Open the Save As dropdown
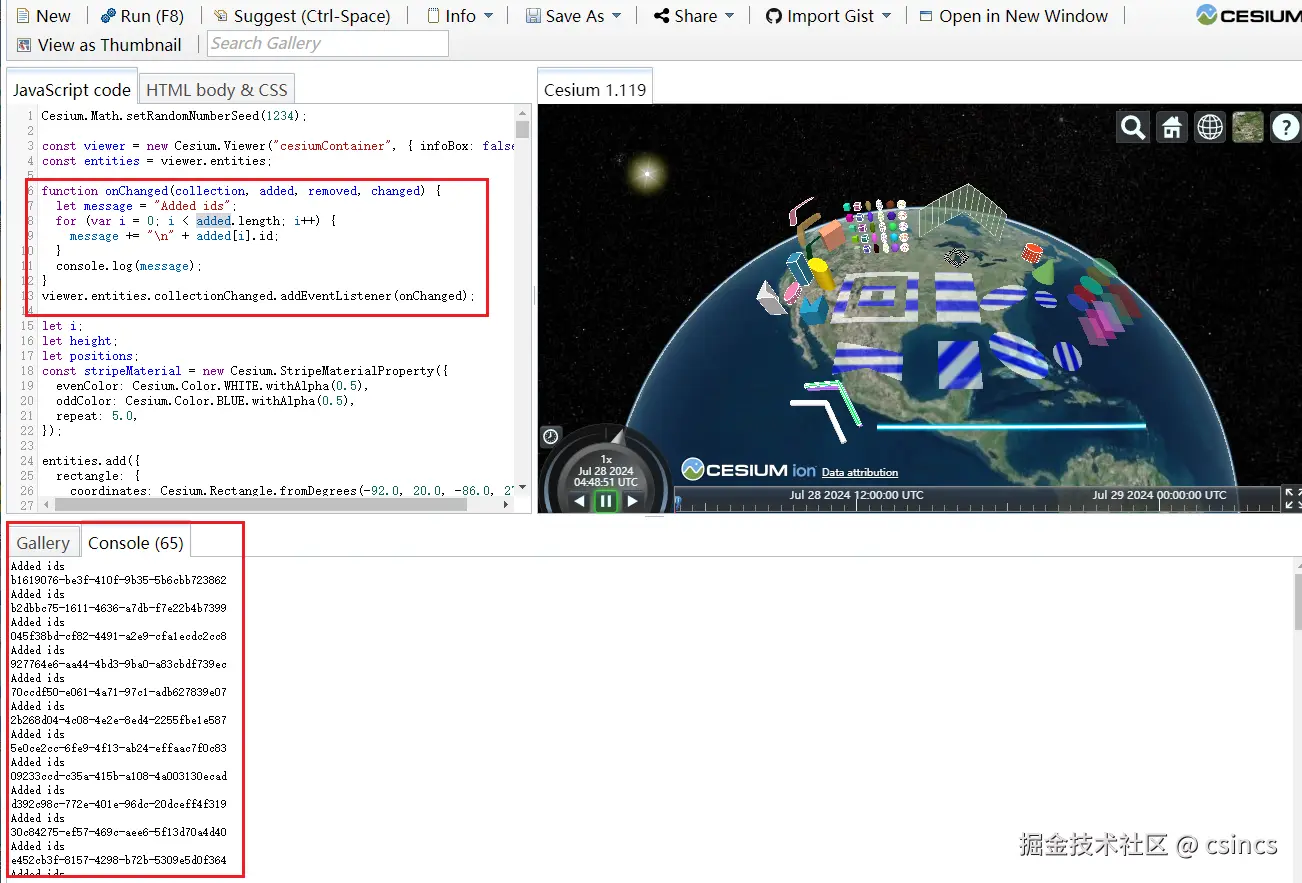Image resolution: width=1302 pixels, height=883 pixels. (574, 16)
